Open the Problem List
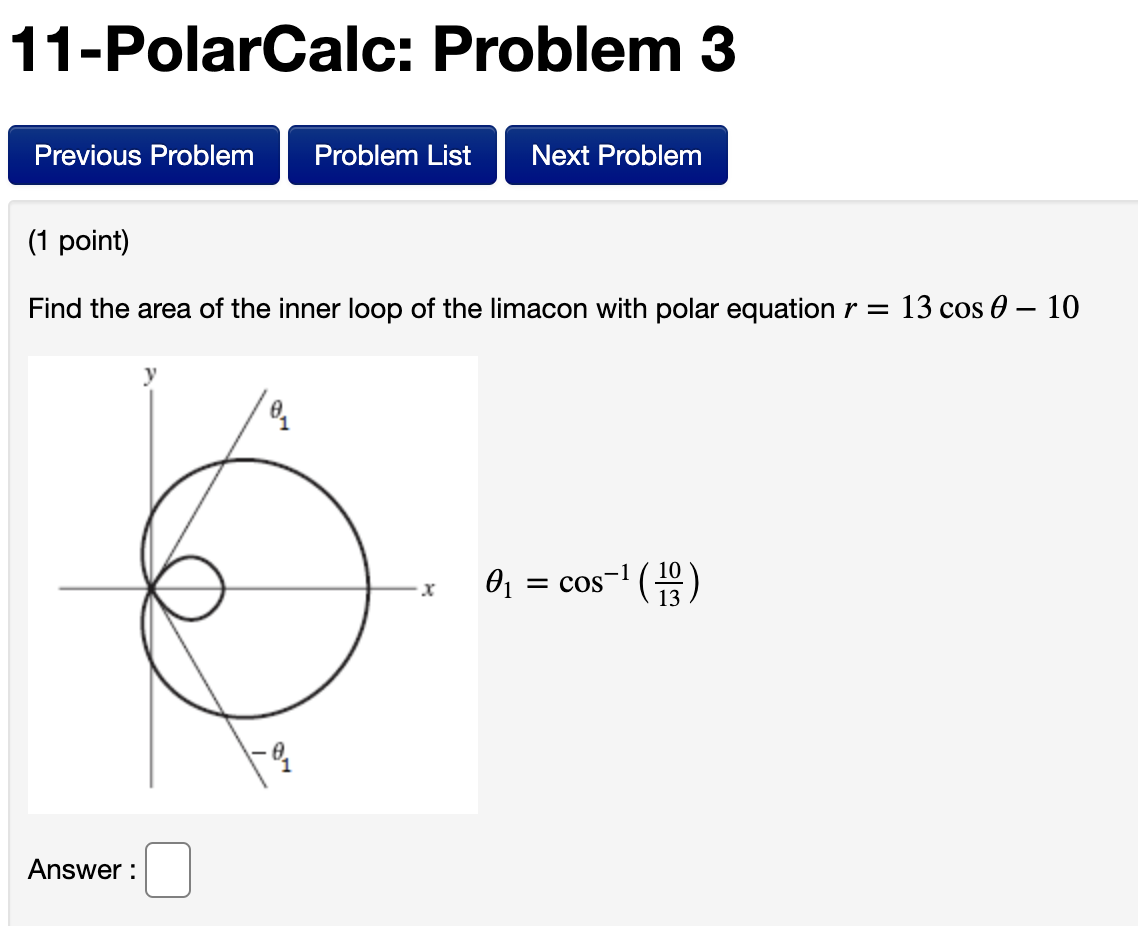 tap(392, 155)
